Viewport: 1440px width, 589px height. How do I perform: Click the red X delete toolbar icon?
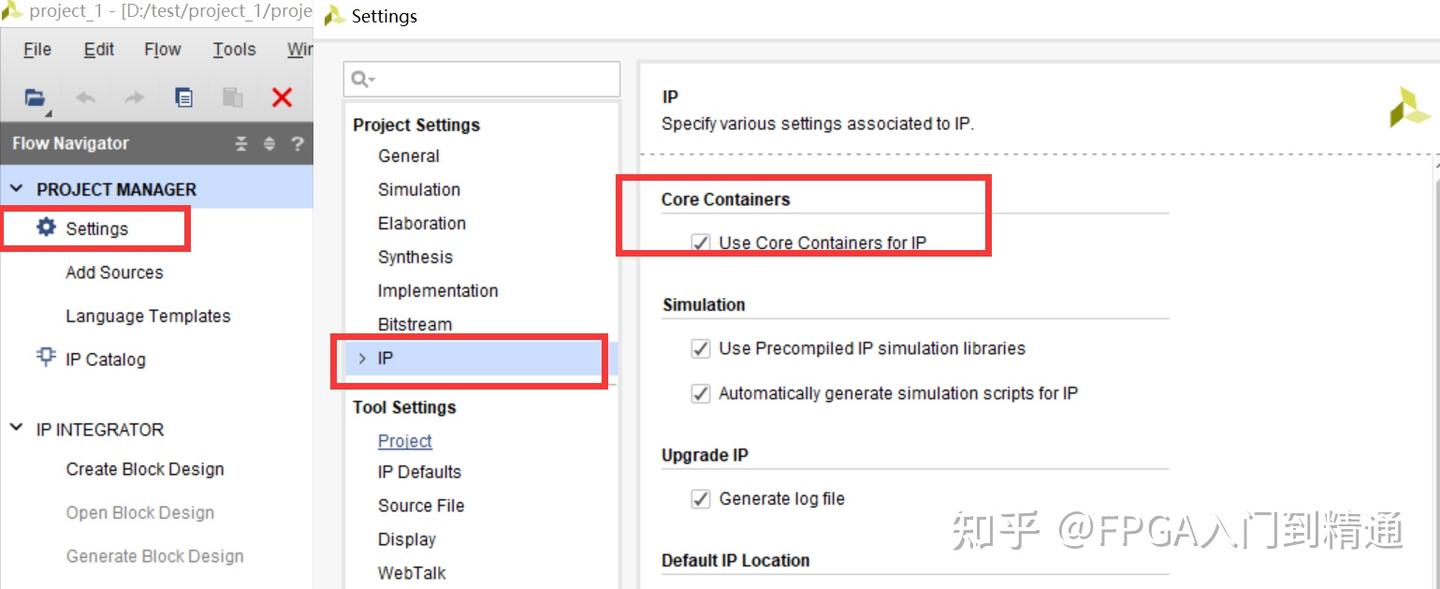[282, 97]
